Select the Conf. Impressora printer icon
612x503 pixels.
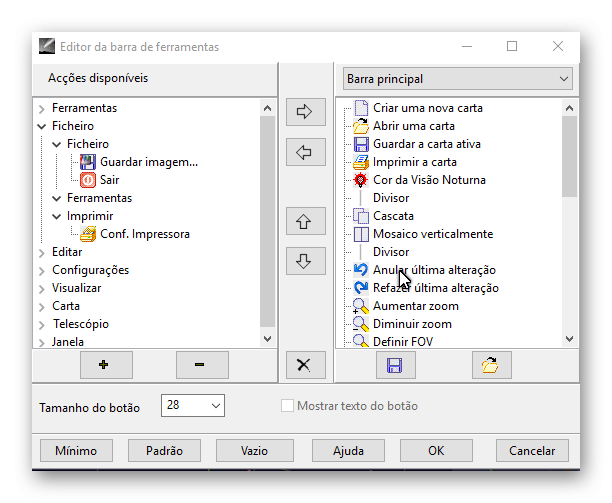coord(88,234)
